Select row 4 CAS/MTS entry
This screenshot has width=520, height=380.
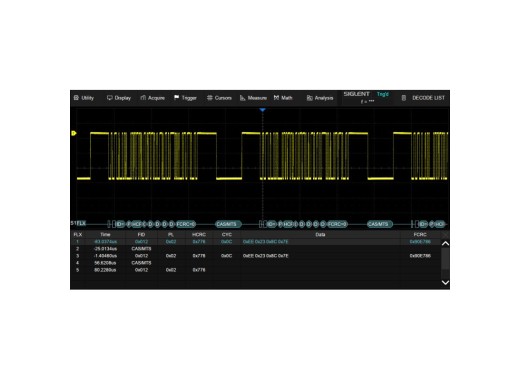[x=141, y=263]
